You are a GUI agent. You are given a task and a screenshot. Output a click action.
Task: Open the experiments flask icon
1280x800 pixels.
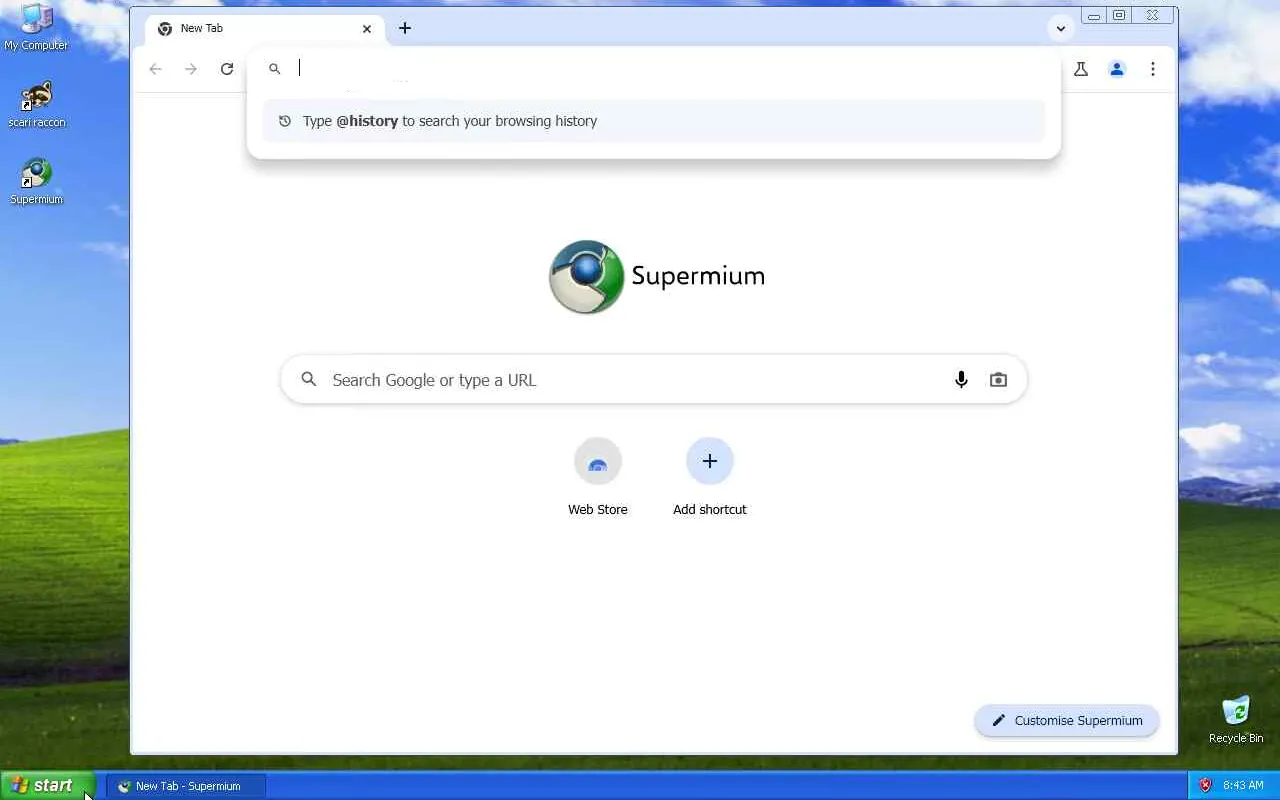[x=1081, y=69]
